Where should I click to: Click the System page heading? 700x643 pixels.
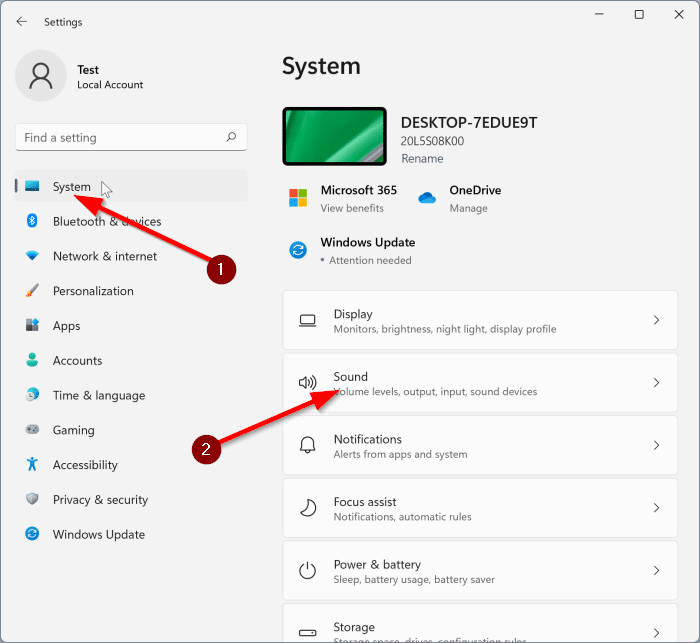(321, 66)
